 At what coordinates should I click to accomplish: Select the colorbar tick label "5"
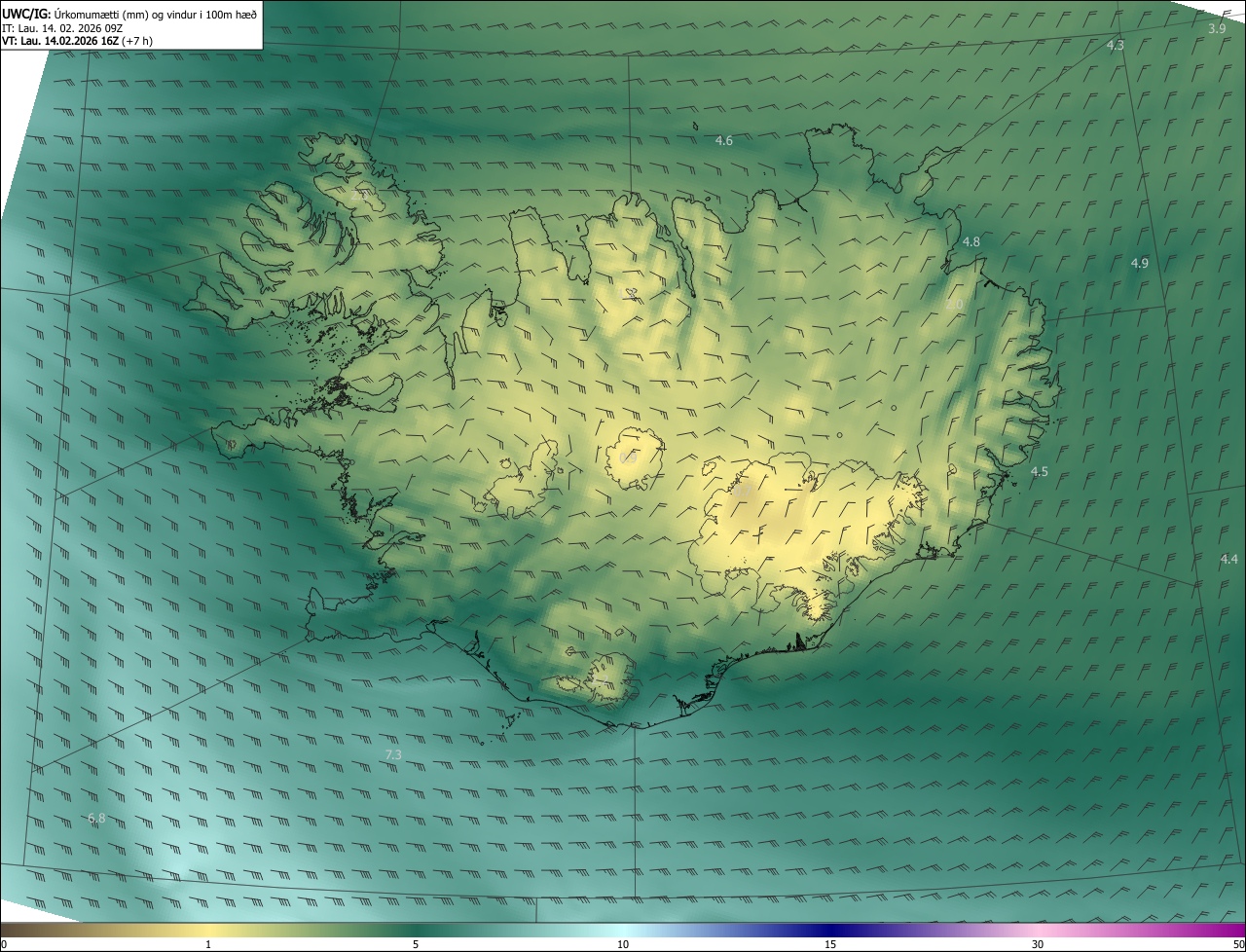tap(416, 944)
